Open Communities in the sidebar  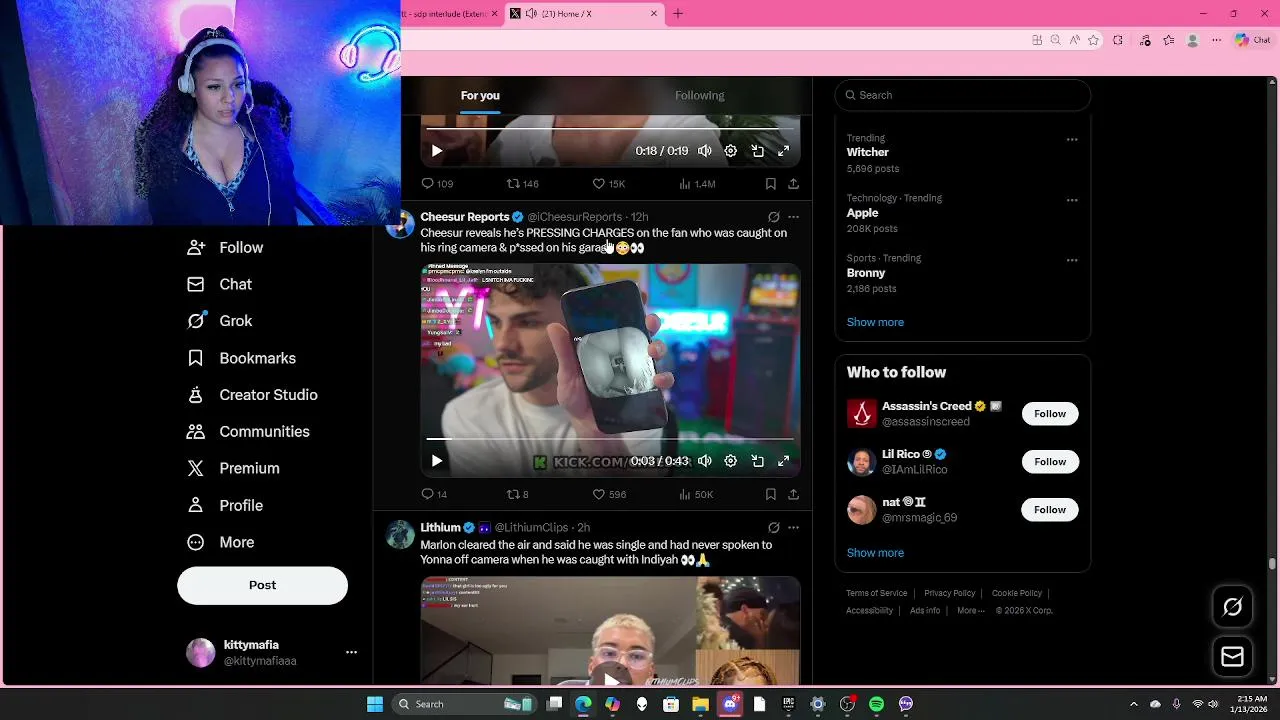[248, 431]
